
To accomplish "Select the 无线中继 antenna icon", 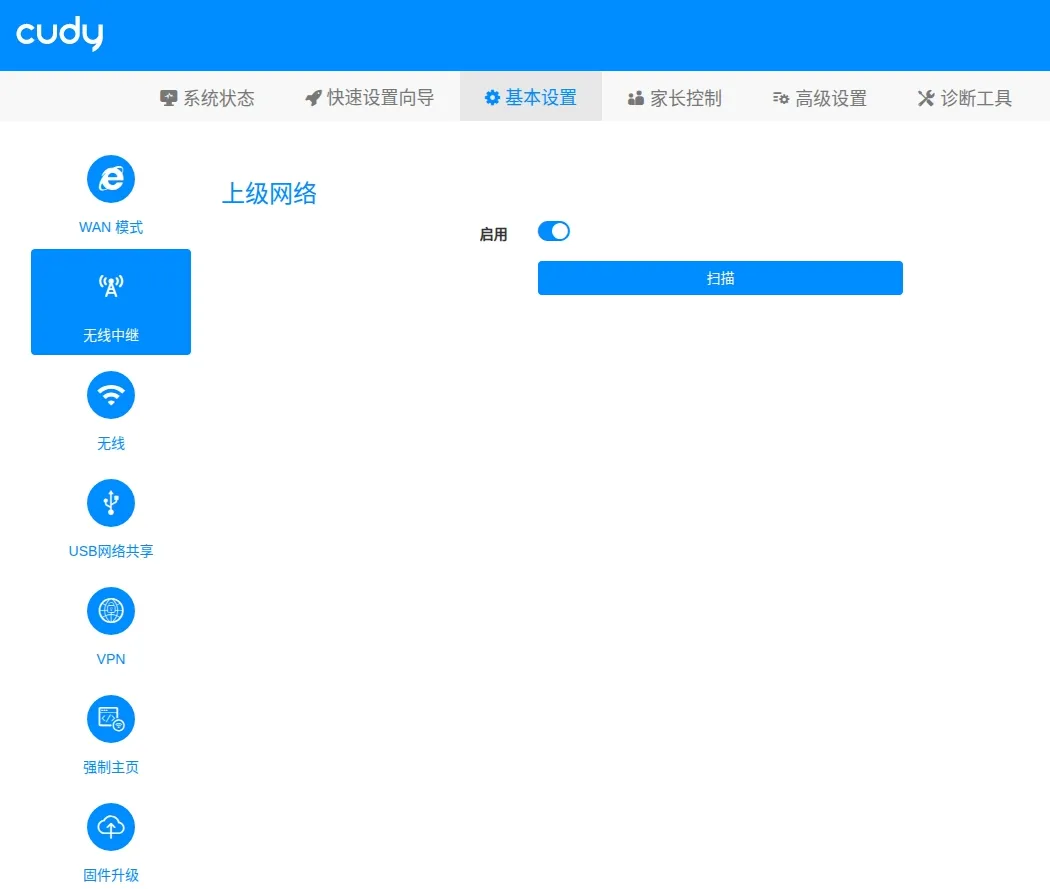I will point(111,287).
